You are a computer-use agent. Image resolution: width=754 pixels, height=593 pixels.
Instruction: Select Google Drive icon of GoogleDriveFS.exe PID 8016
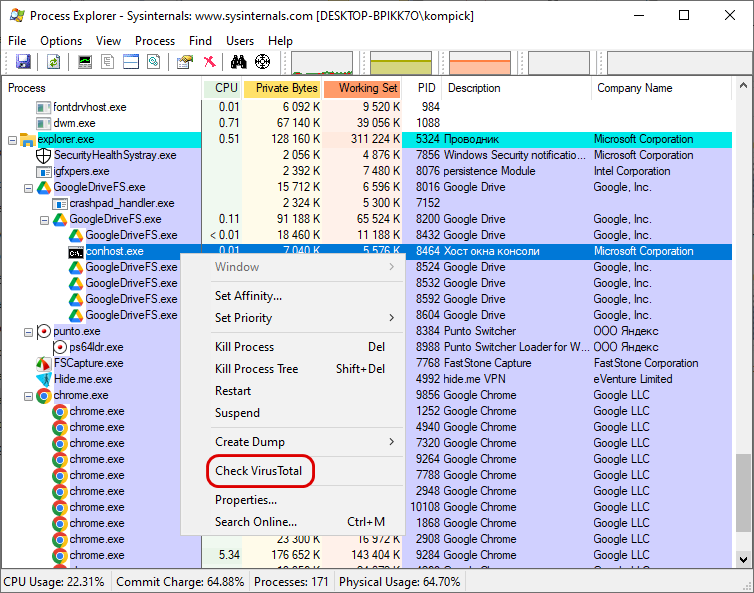[x=44, y=188]
